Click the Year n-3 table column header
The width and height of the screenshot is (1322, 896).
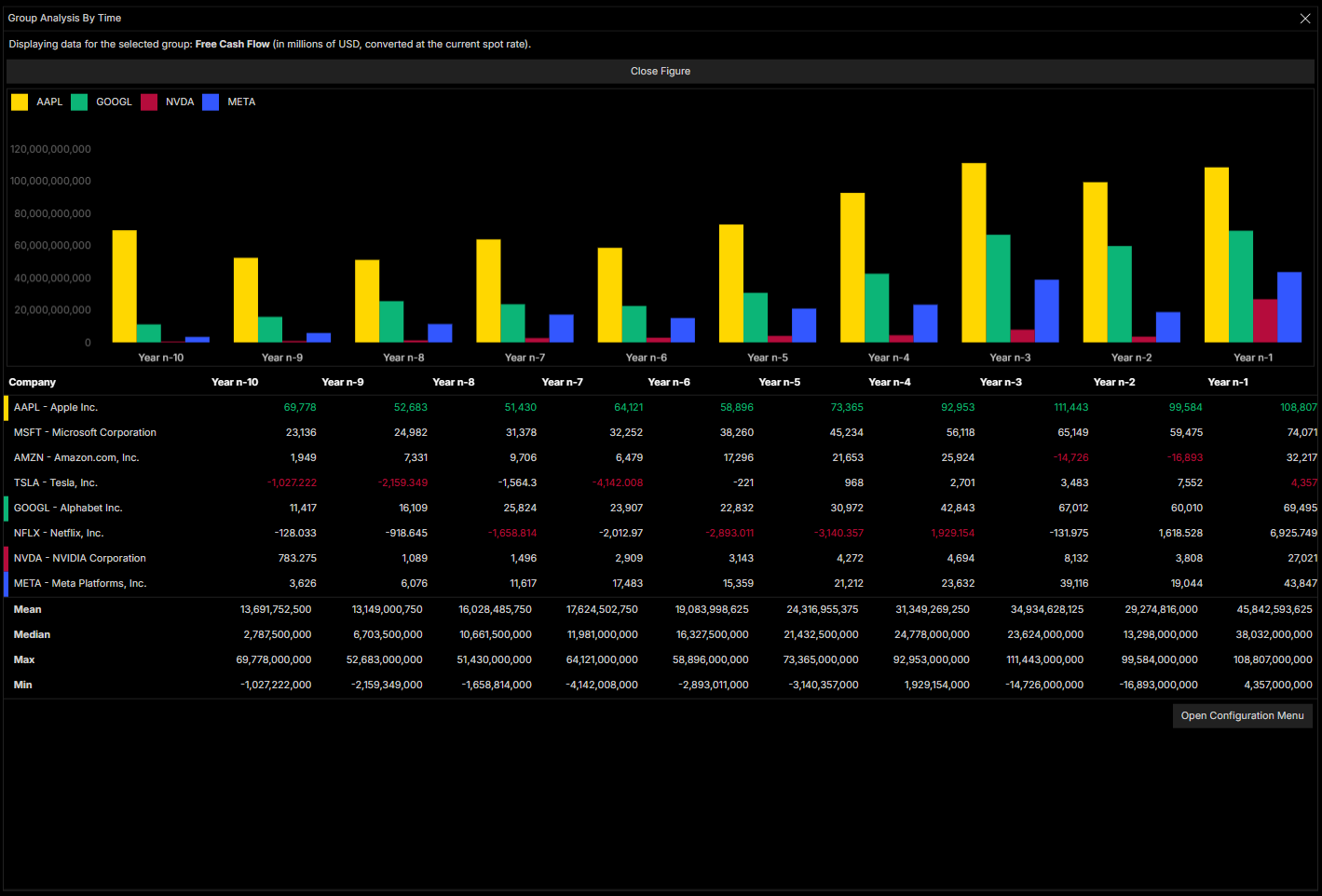(x=1001, y=382)
